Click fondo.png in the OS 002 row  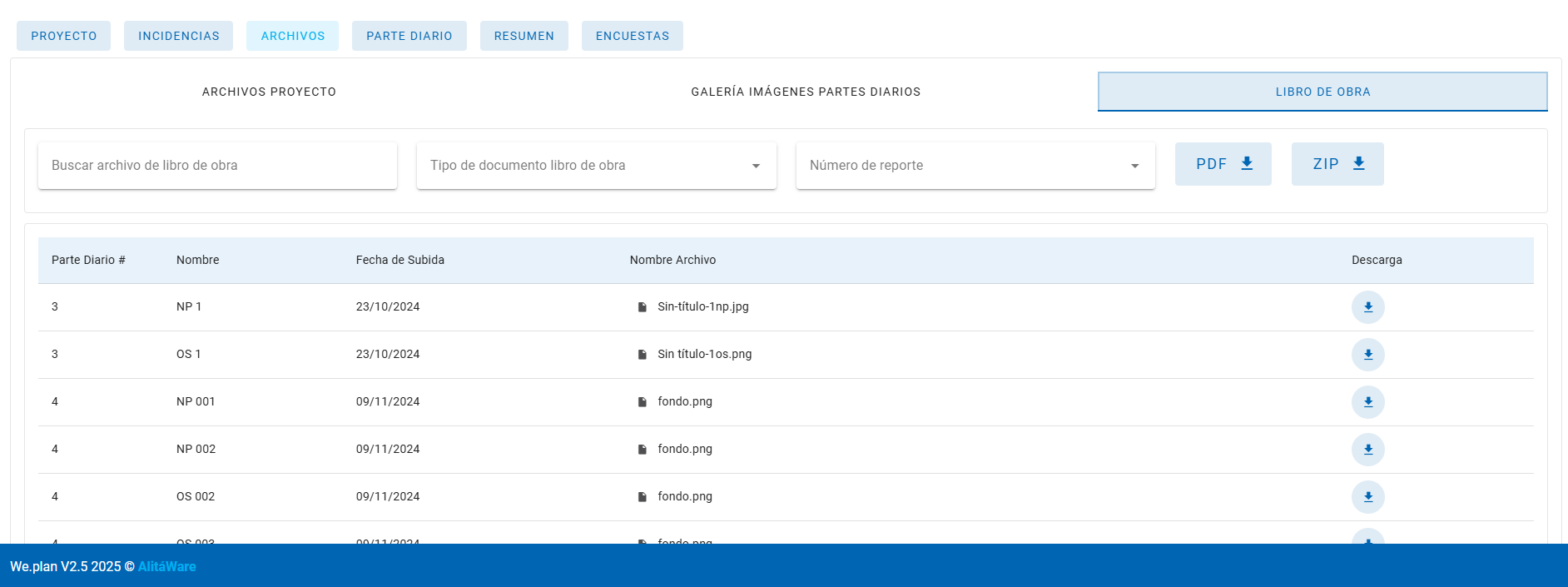point(685,496)
